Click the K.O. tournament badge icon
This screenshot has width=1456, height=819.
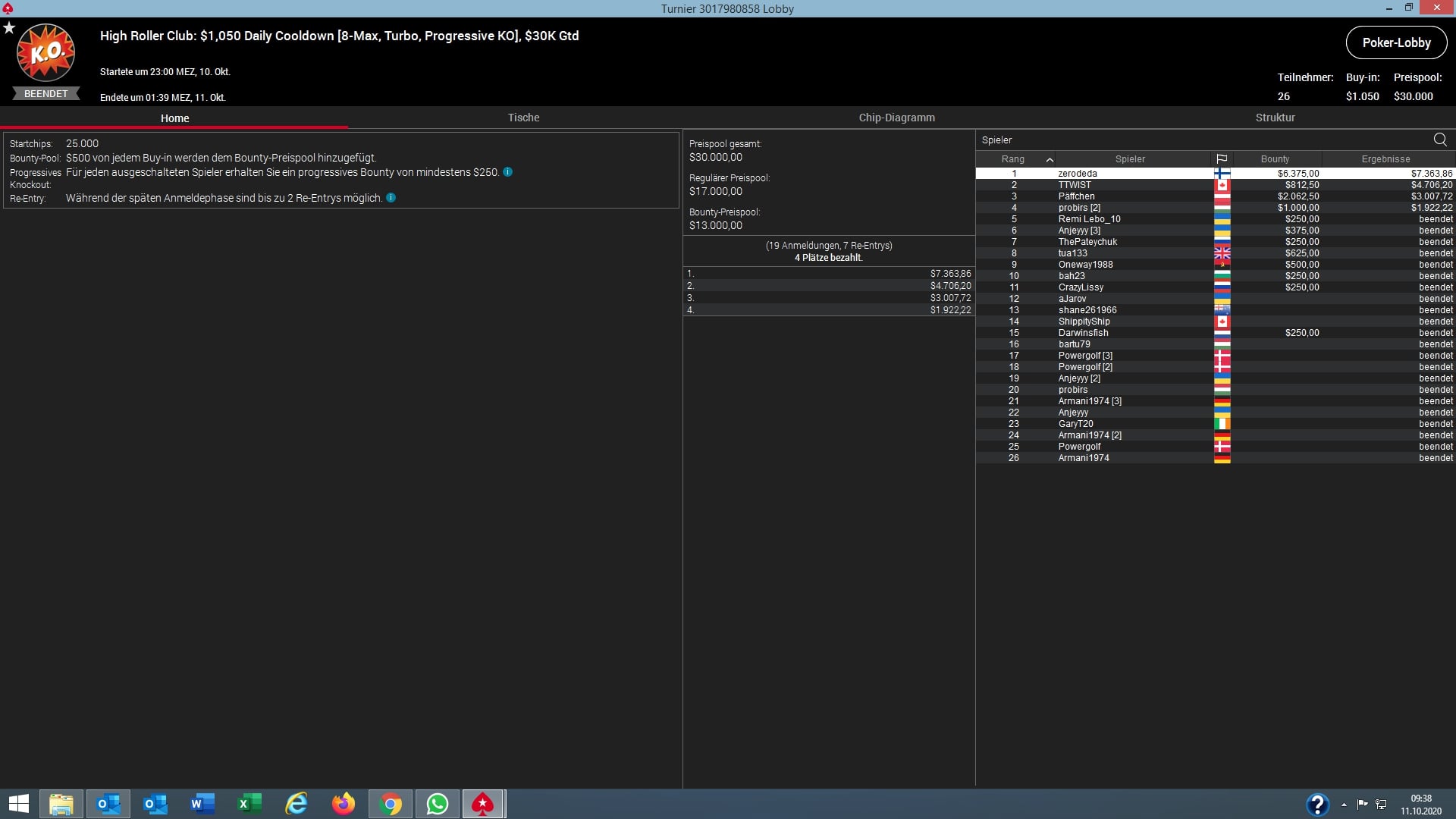(x=46, y=53)
